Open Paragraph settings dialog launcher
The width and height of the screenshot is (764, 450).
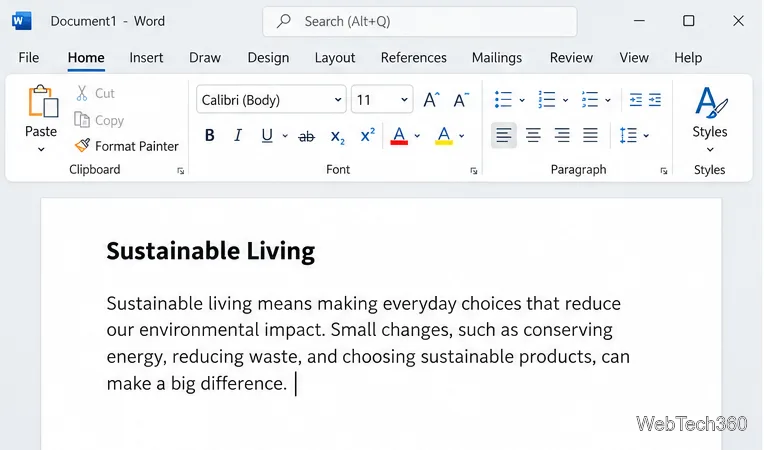664,171
